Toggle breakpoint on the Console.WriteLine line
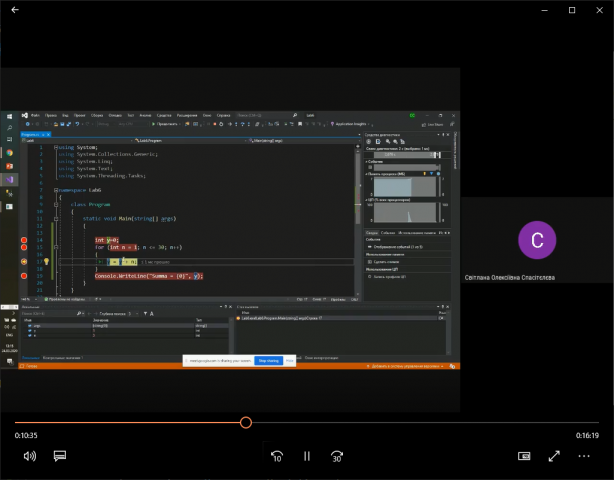The height and width of the screenshot is (480, 614). pyautogui.click(x=24, y=274)
